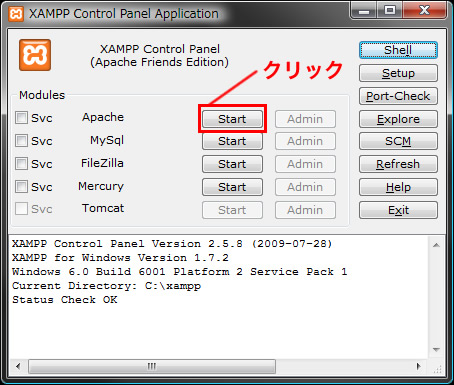Start the Apache module
Screen dimensions: 454x385
232,119
